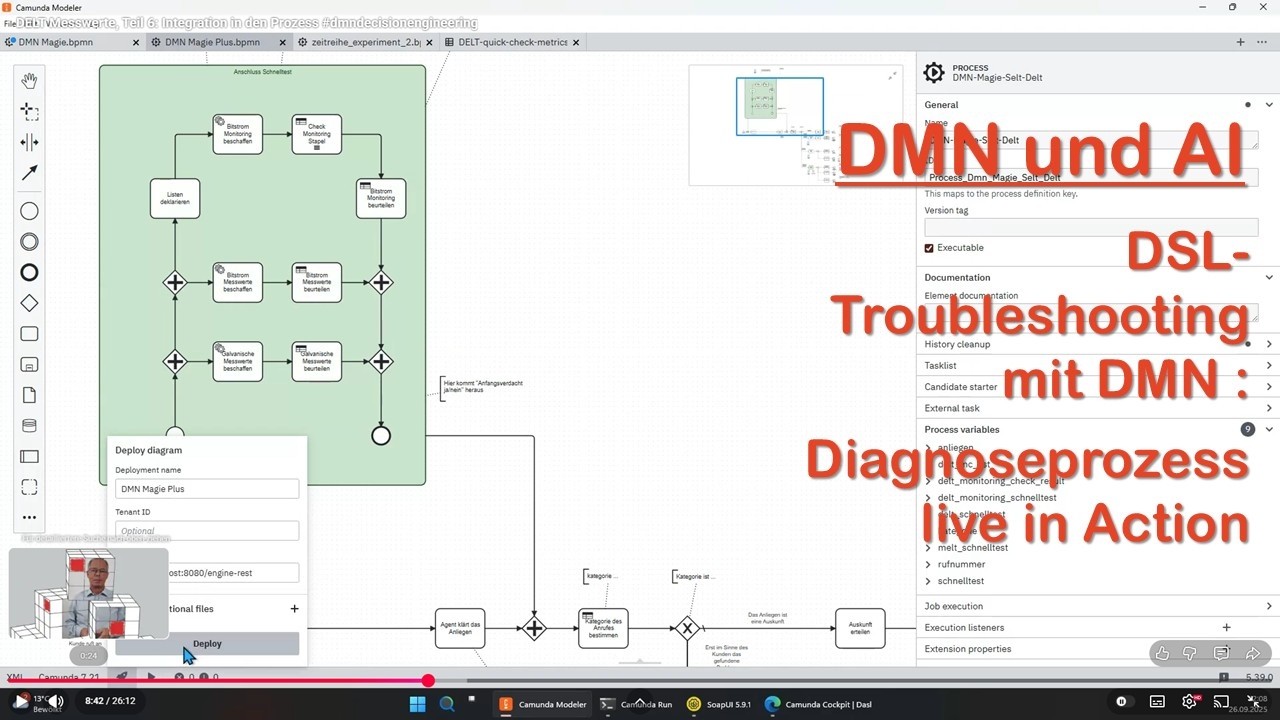1280x720 pixels.
Task: Pick the start event circle from palette
Action: pos(30,211)
